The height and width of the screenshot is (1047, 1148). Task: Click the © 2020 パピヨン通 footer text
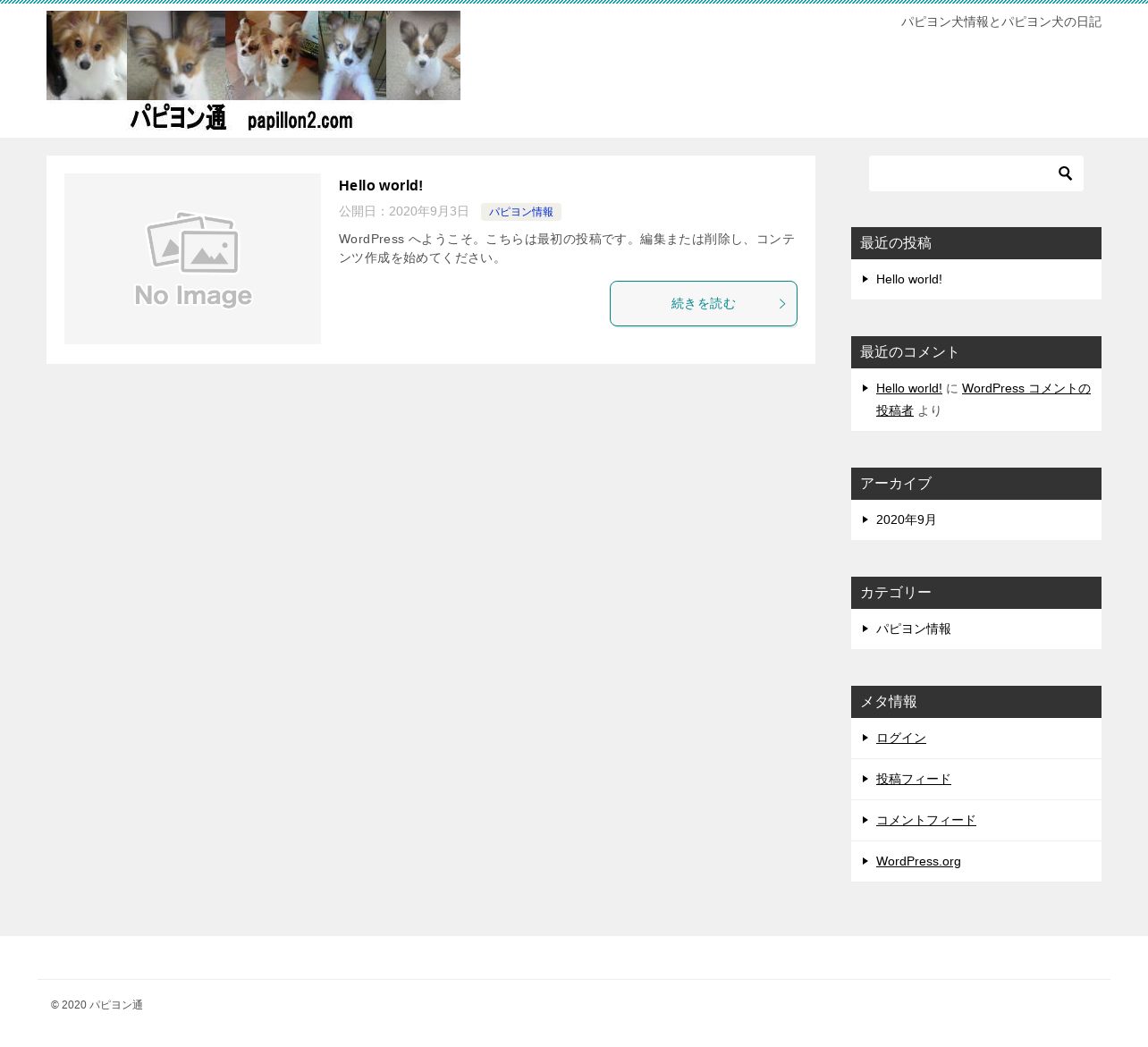[97, 1005]
